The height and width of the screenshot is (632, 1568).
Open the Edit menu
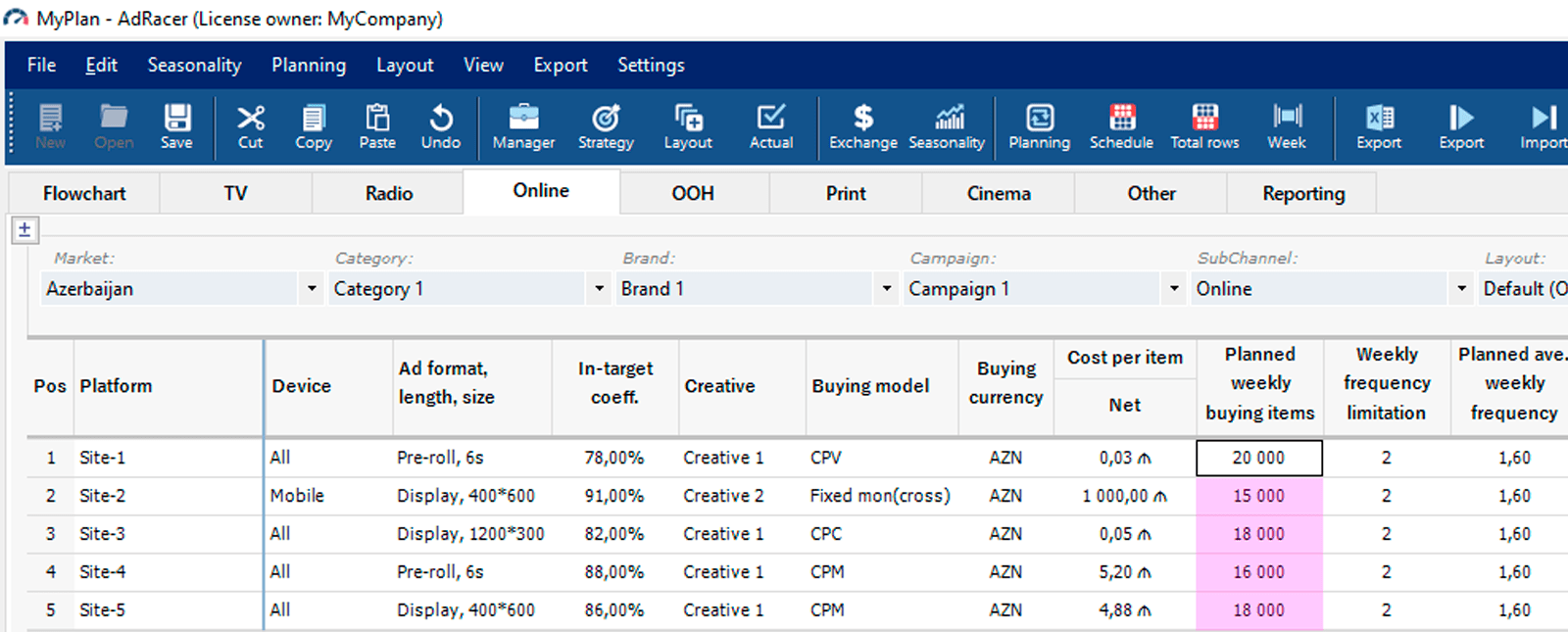click(101, 65)
